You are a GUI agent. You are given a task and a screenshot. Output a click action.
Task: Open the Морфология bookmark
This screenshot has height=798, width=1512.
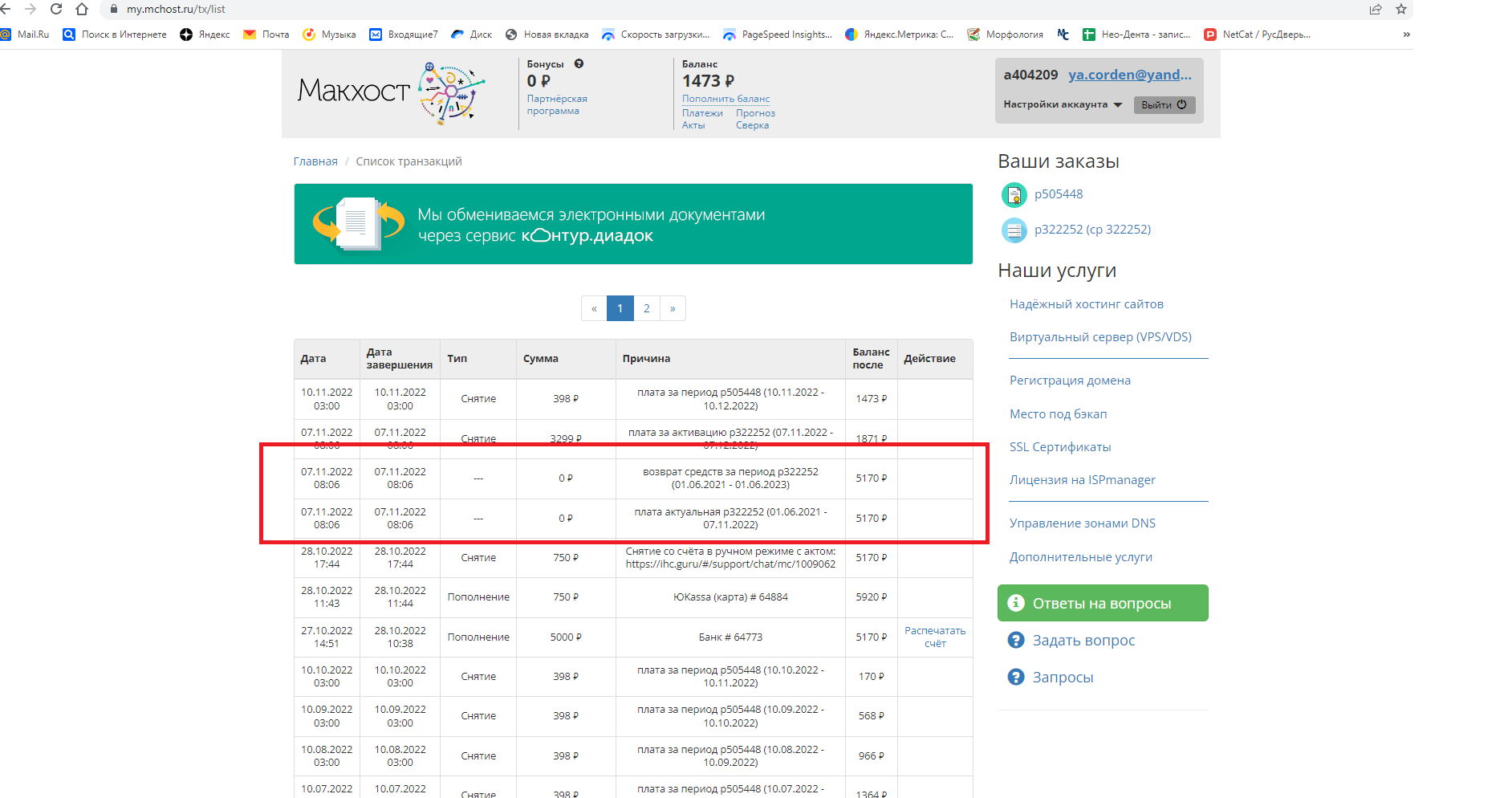1006,35
